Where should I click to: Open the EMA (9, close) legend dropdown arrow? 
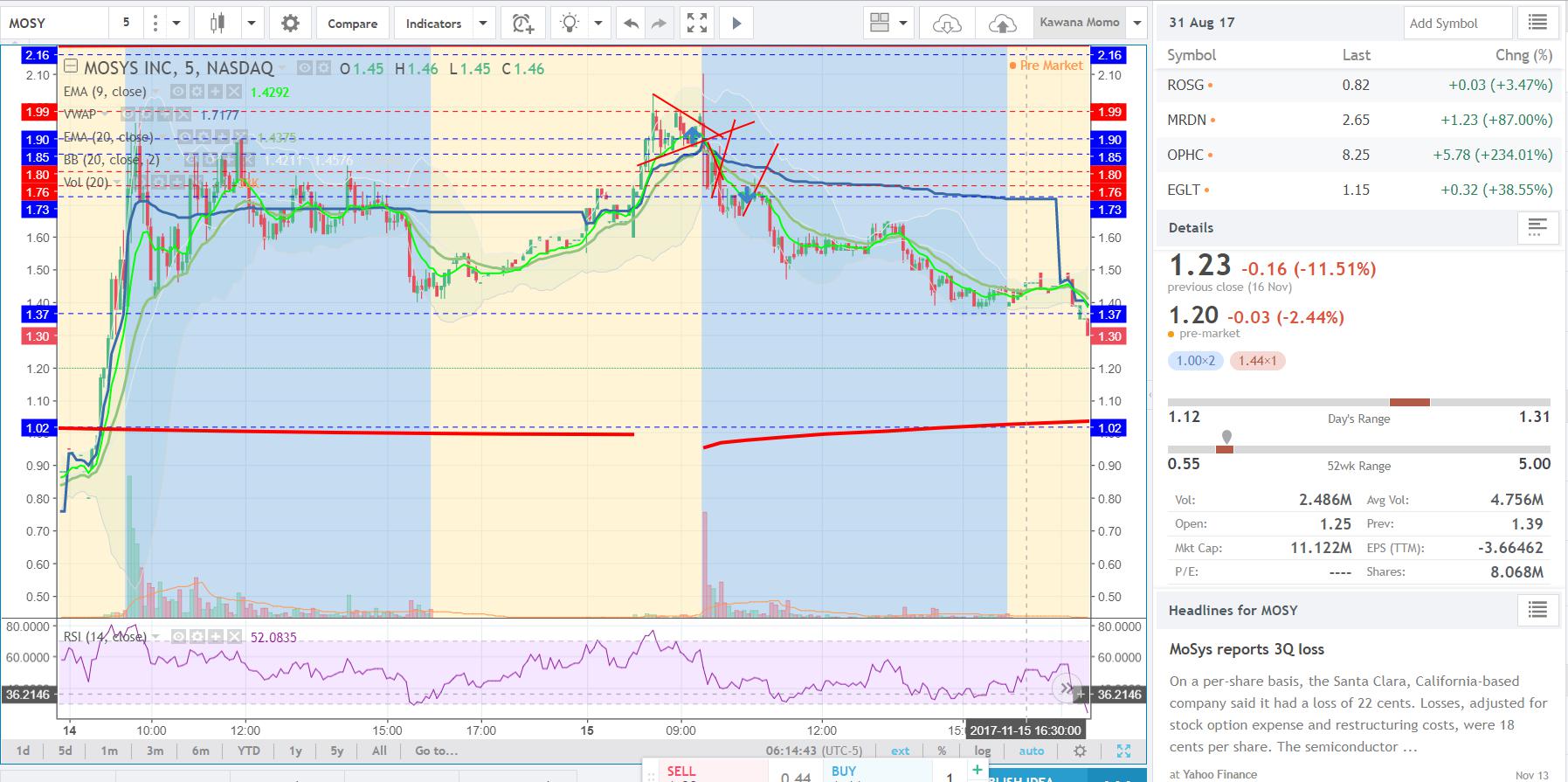click(x=156, y=92)
